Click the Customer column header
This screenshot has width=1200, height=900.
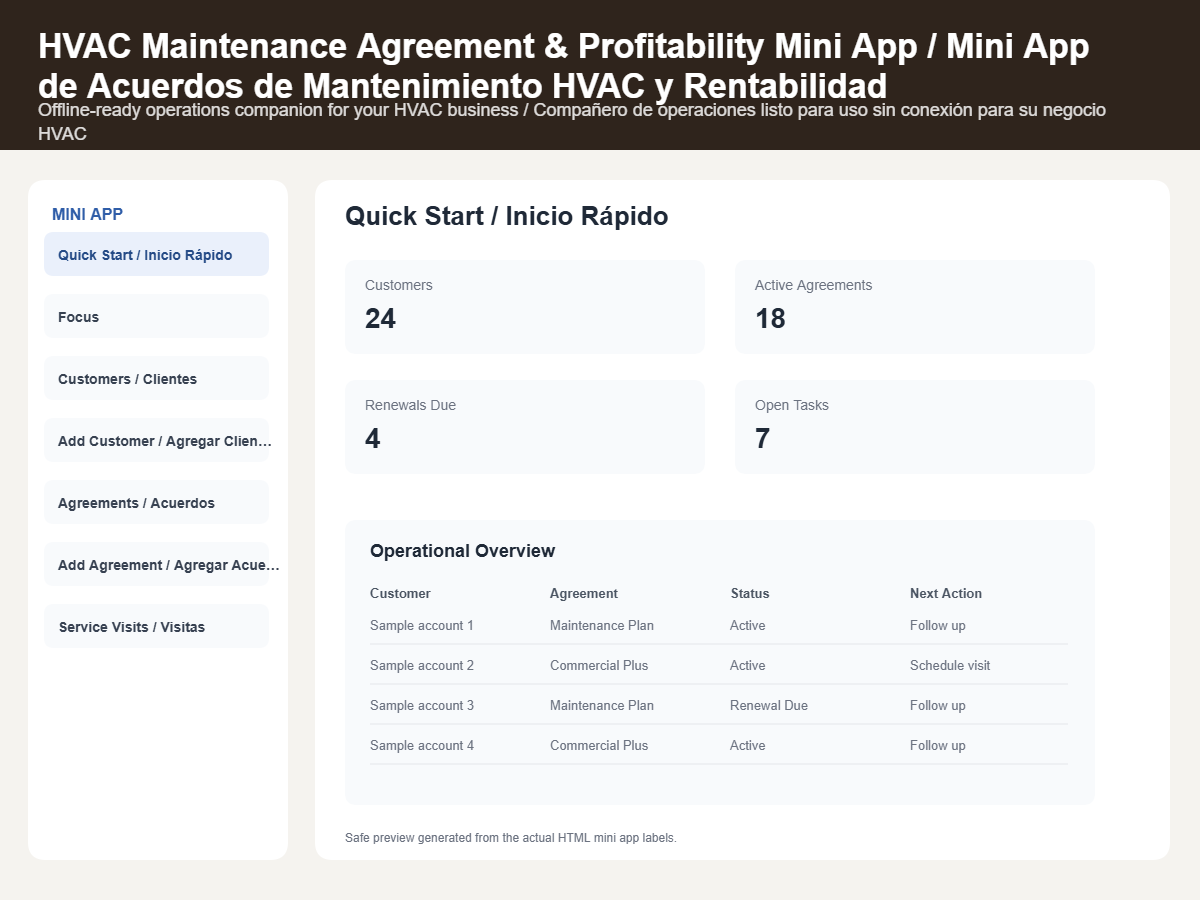[x=400, y=593]
